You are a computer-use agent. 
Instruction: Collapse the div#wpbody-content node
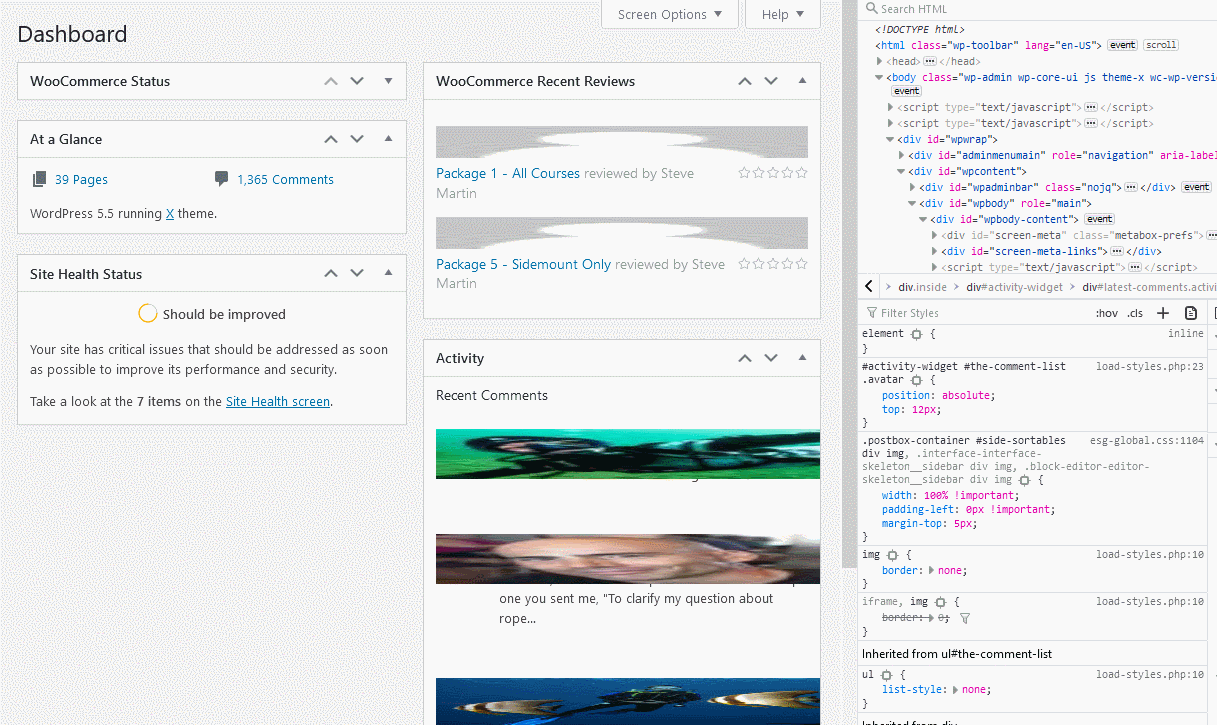[923, 219]
